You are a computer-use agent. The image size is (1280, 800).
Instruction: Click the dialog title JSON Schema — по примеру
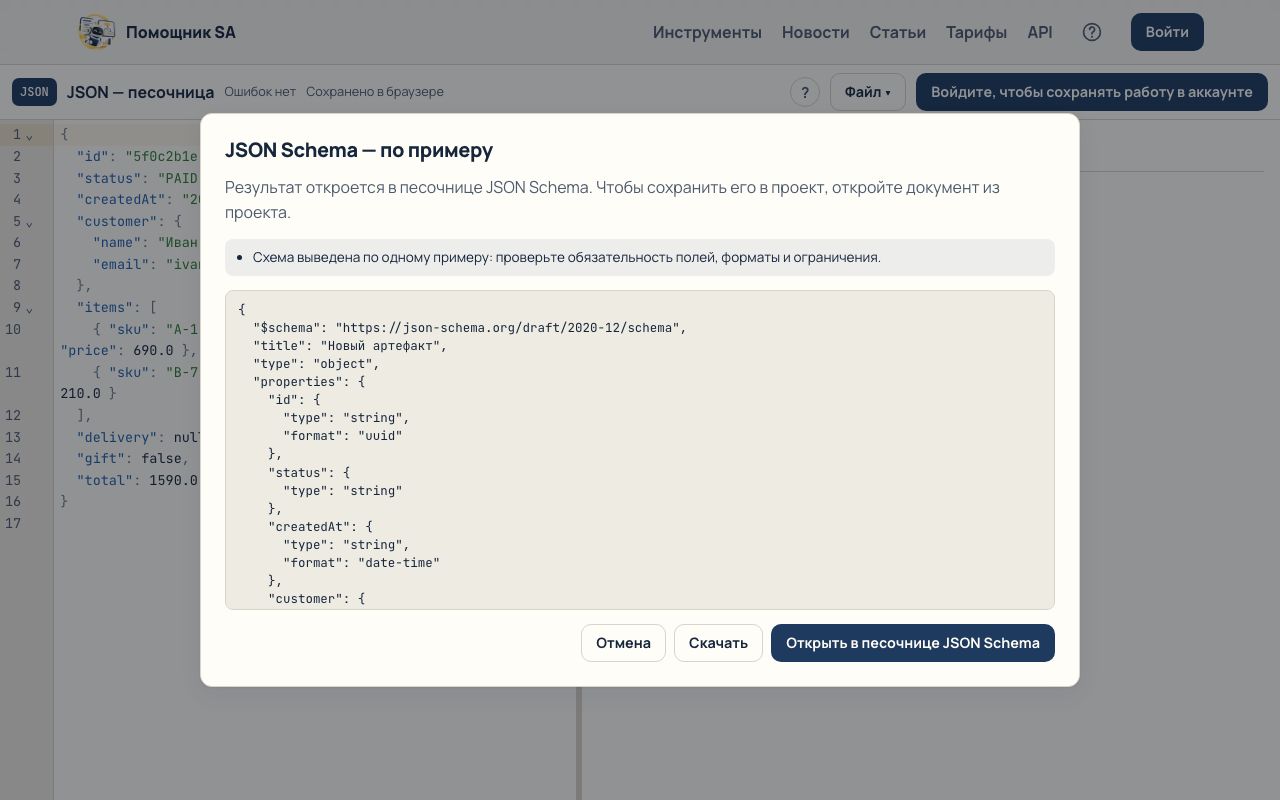click(359, 150)
